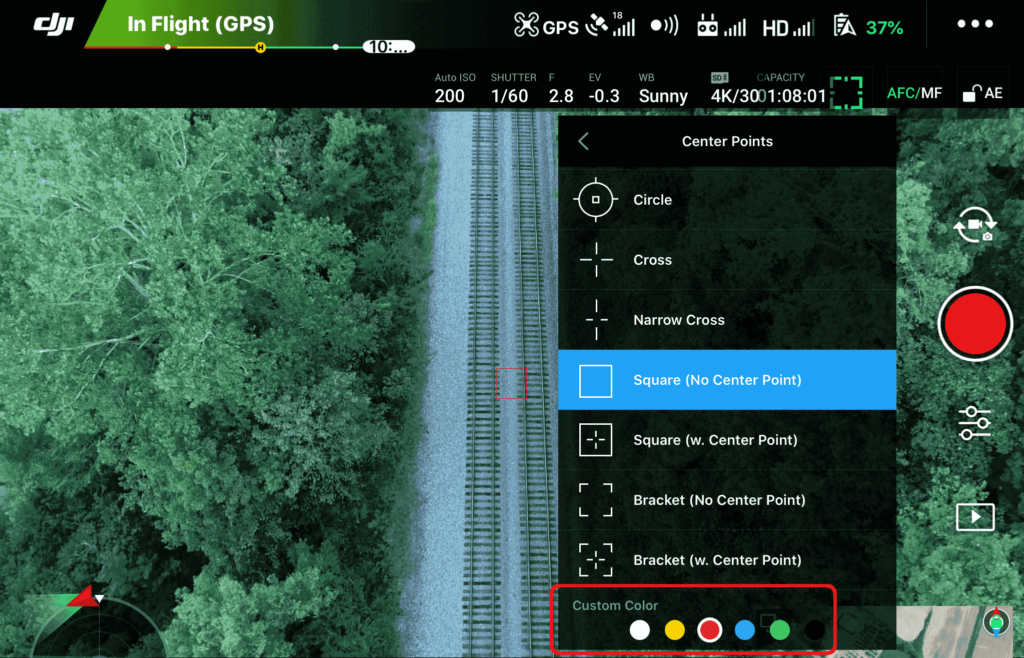The width and height of the screenshot is (1024, 658).
Task: Select the Circle center point
Action: coord(727,200)
